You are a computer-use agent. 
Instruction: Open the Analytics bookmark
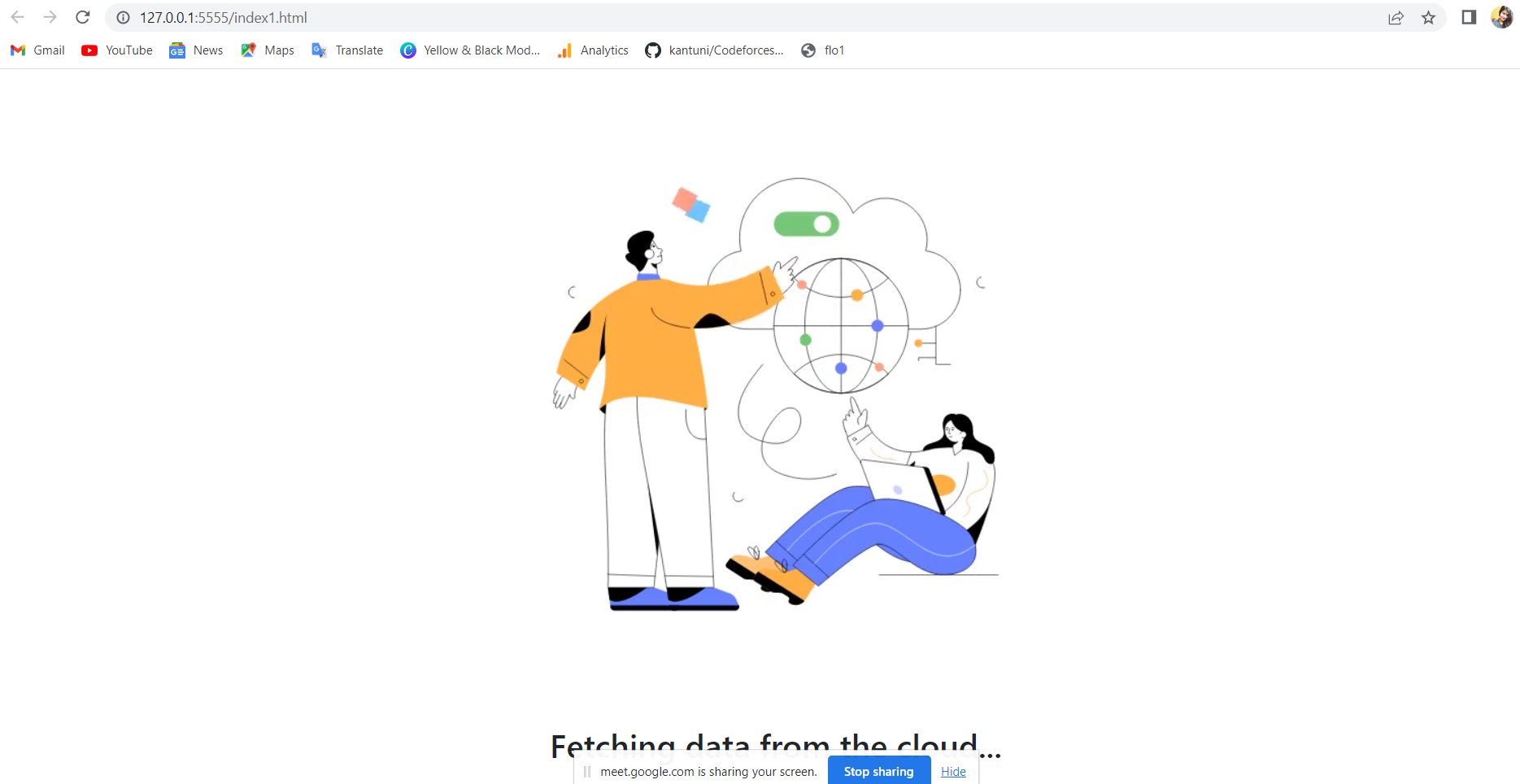pos(593,50)
